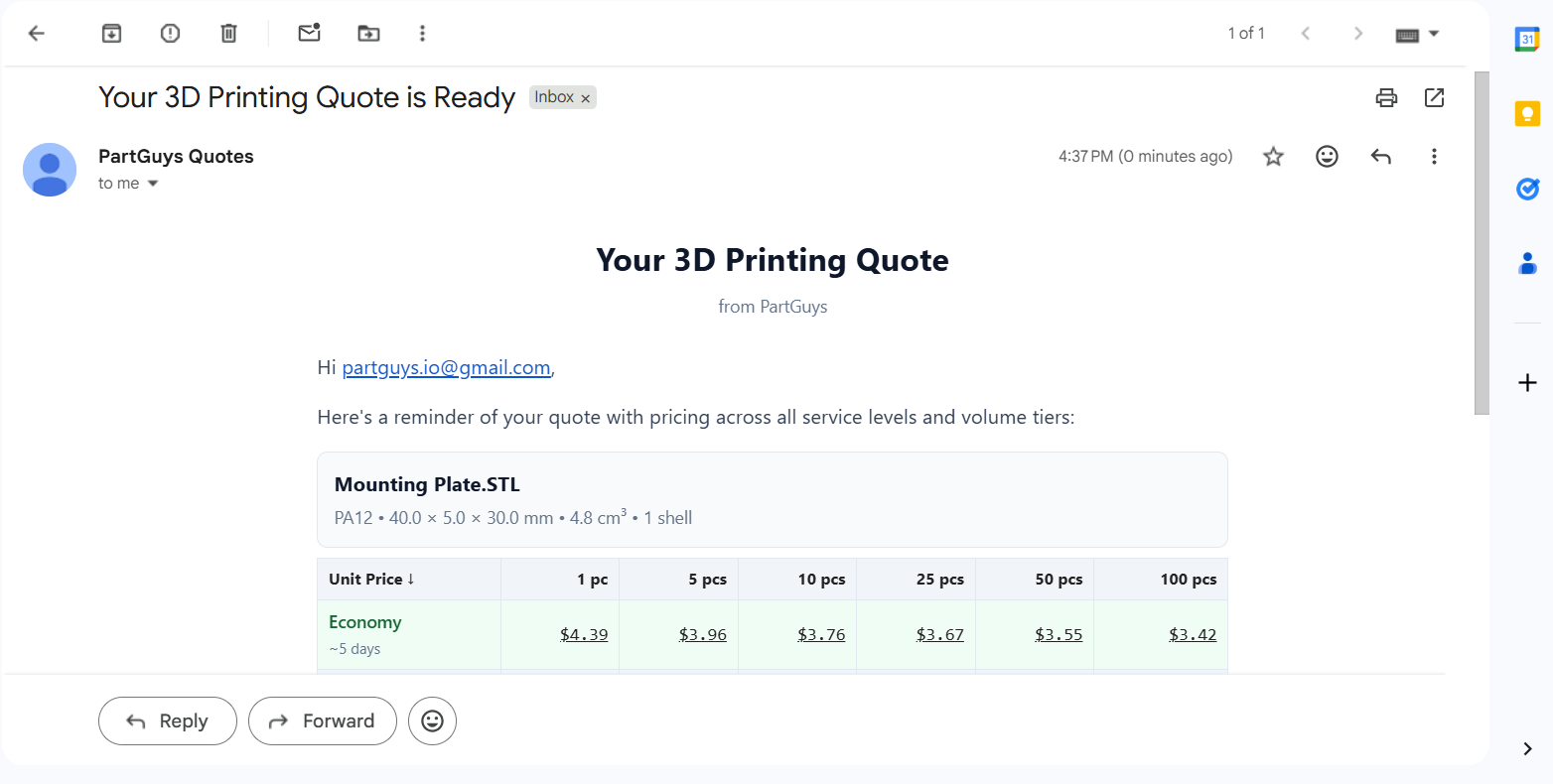Move email to a folder
The image size is (1553, 784).
368,34
